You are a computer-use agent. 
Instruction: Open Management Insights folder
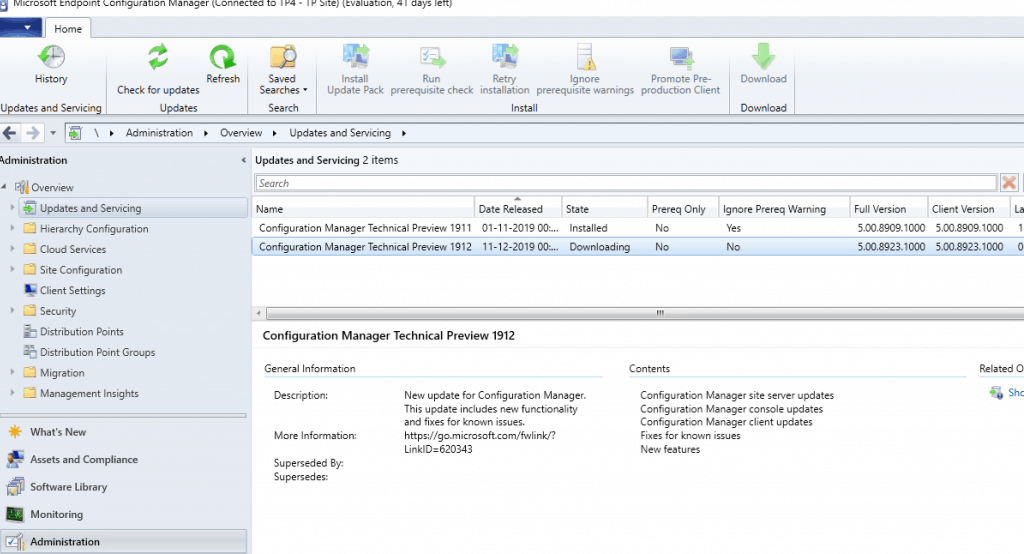click(x=89, y=393)
